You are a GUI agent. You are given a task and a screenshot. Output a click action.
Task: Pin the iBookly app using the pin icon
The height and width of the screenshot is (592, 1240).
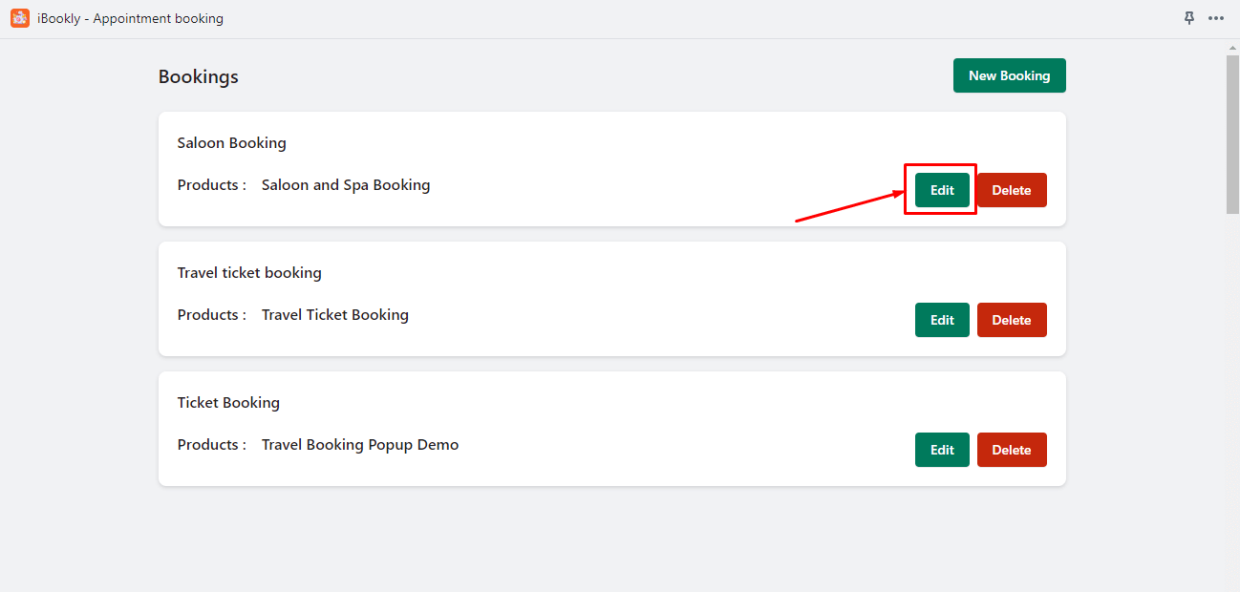[1189, 18]
